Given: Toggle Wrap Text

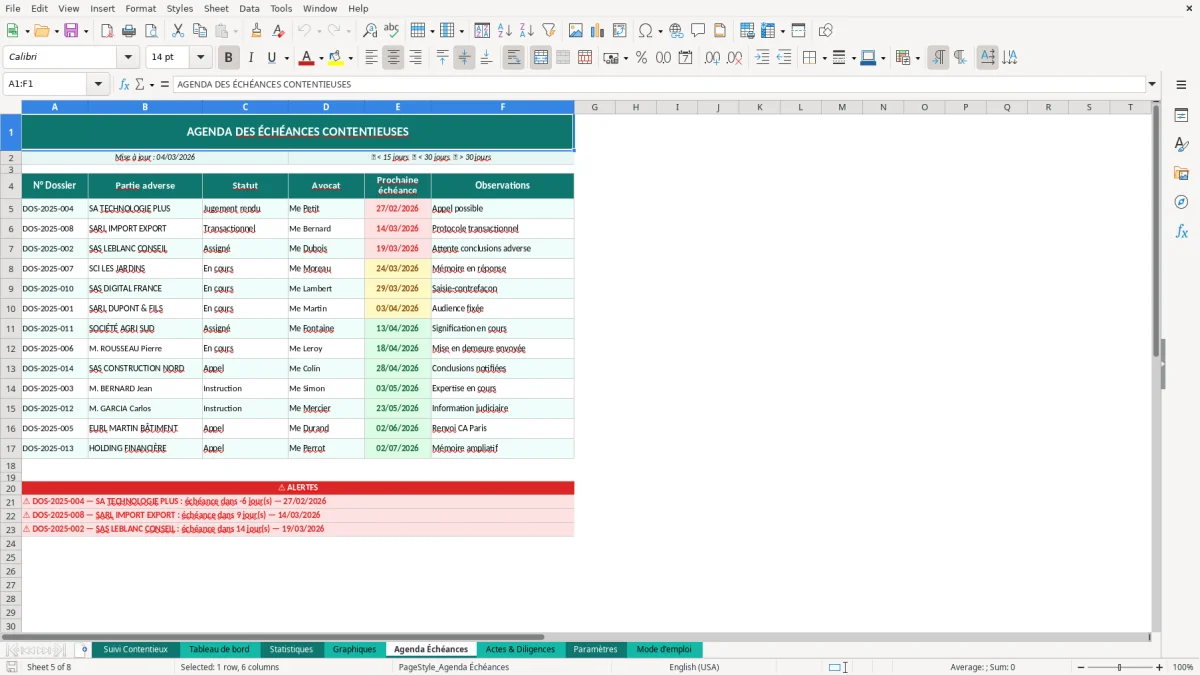Looking at the screenshot, I should pyautogui.click(x=513, y=58).
